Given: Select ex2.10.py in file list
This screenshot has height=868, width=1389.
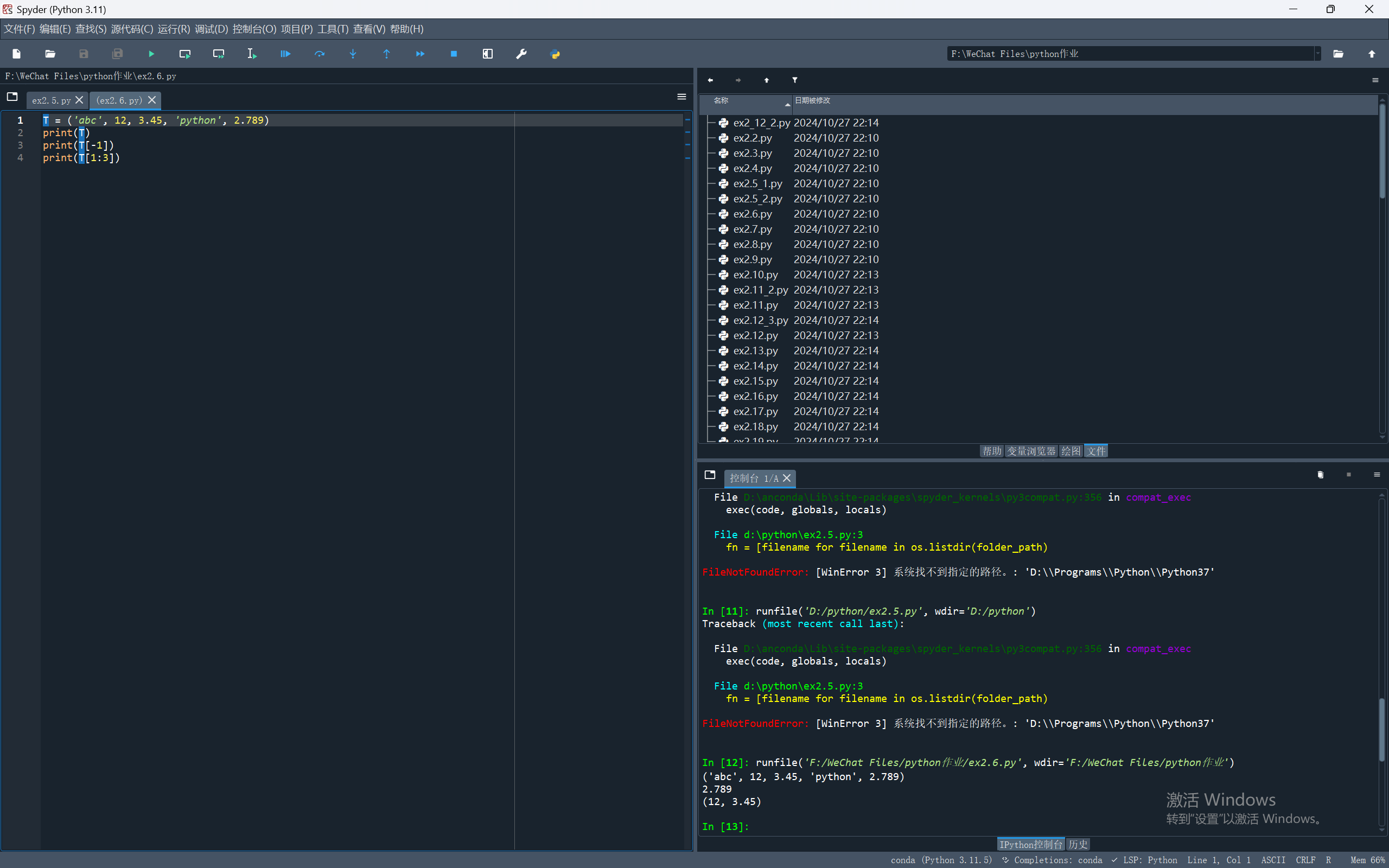Looking at the screenshot, I should pos(755,275).
